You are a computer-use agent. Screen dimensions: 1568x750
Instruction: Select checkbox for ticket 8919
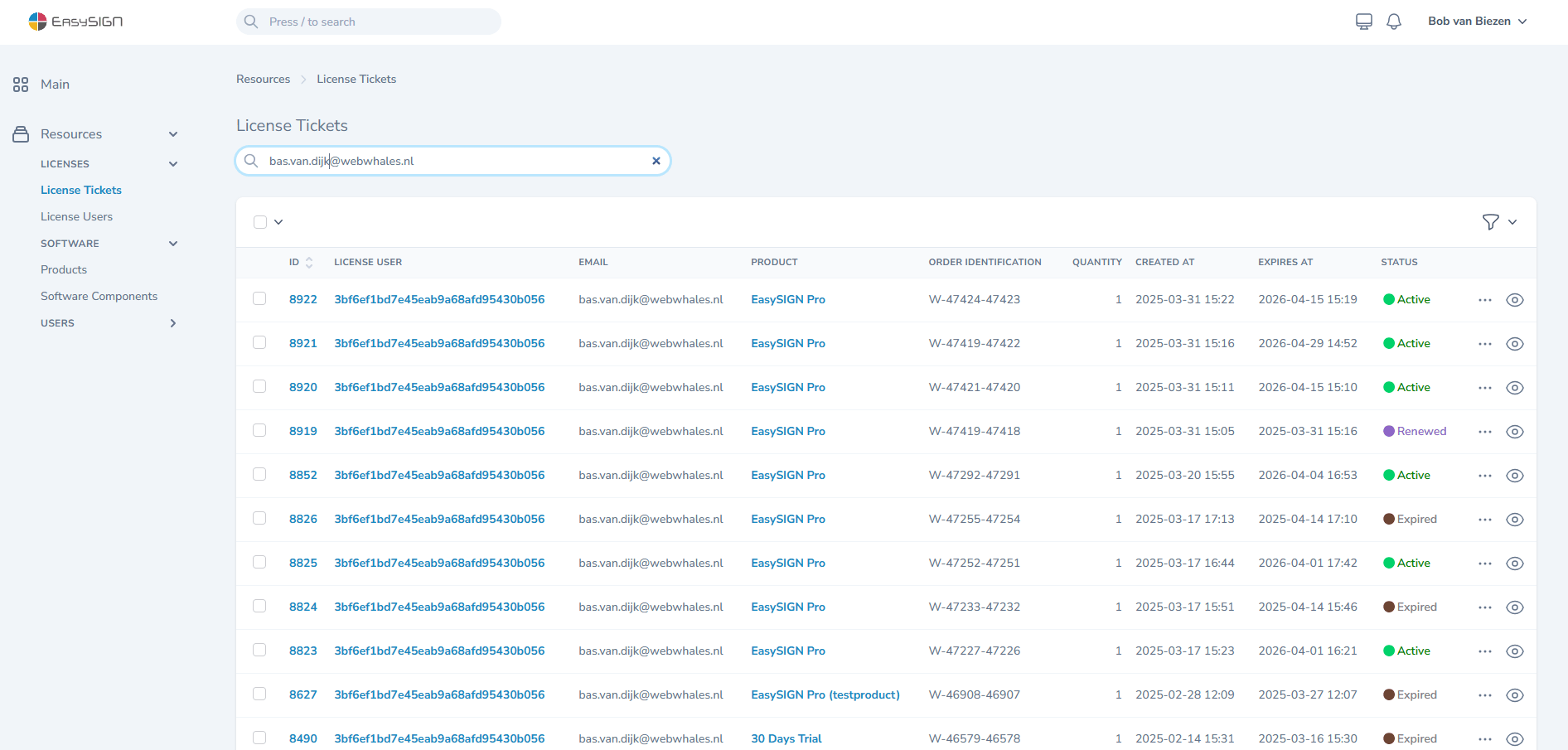click(259, 430)
